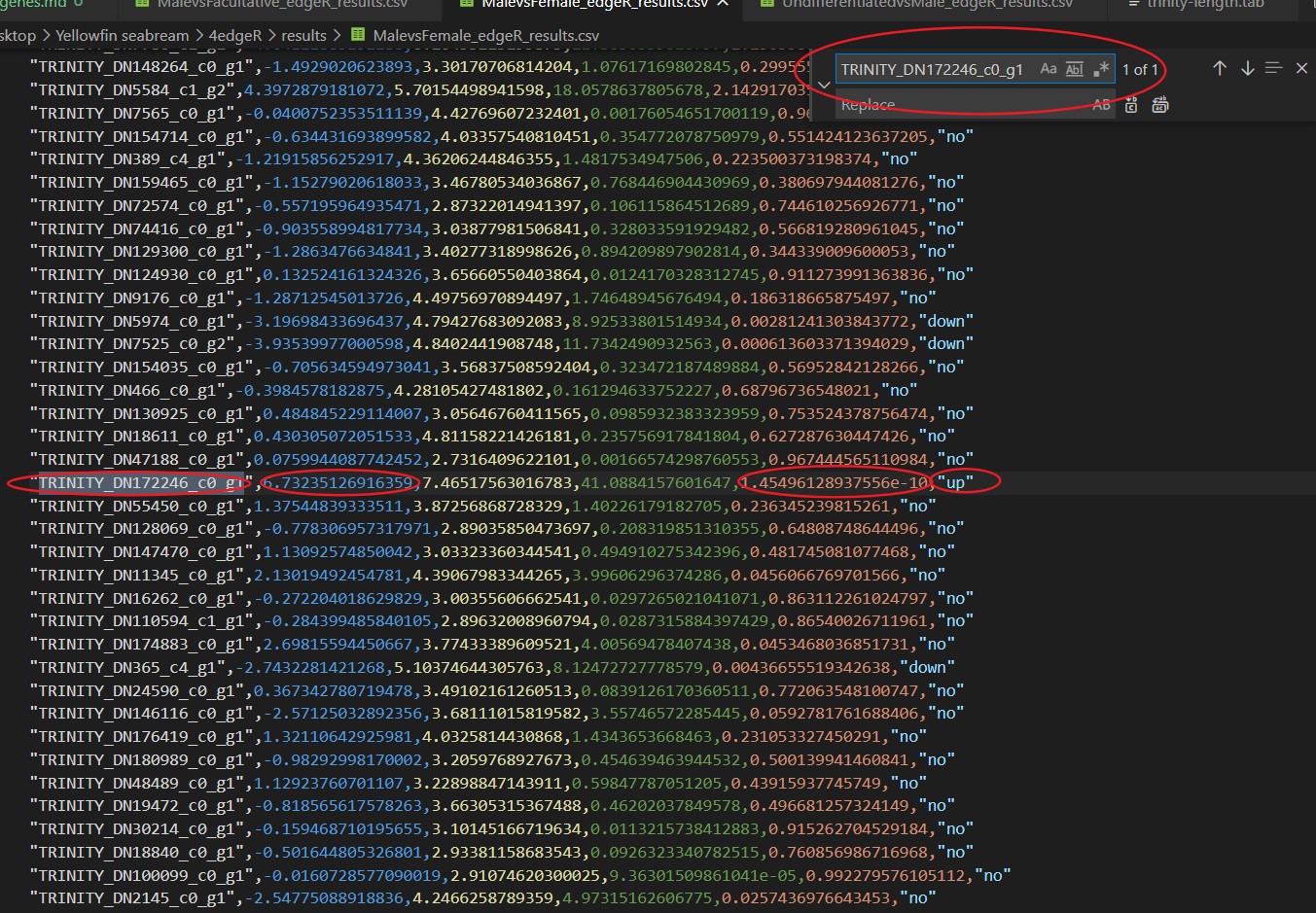
Task: Close the find widget
Action: (1301, 68)
